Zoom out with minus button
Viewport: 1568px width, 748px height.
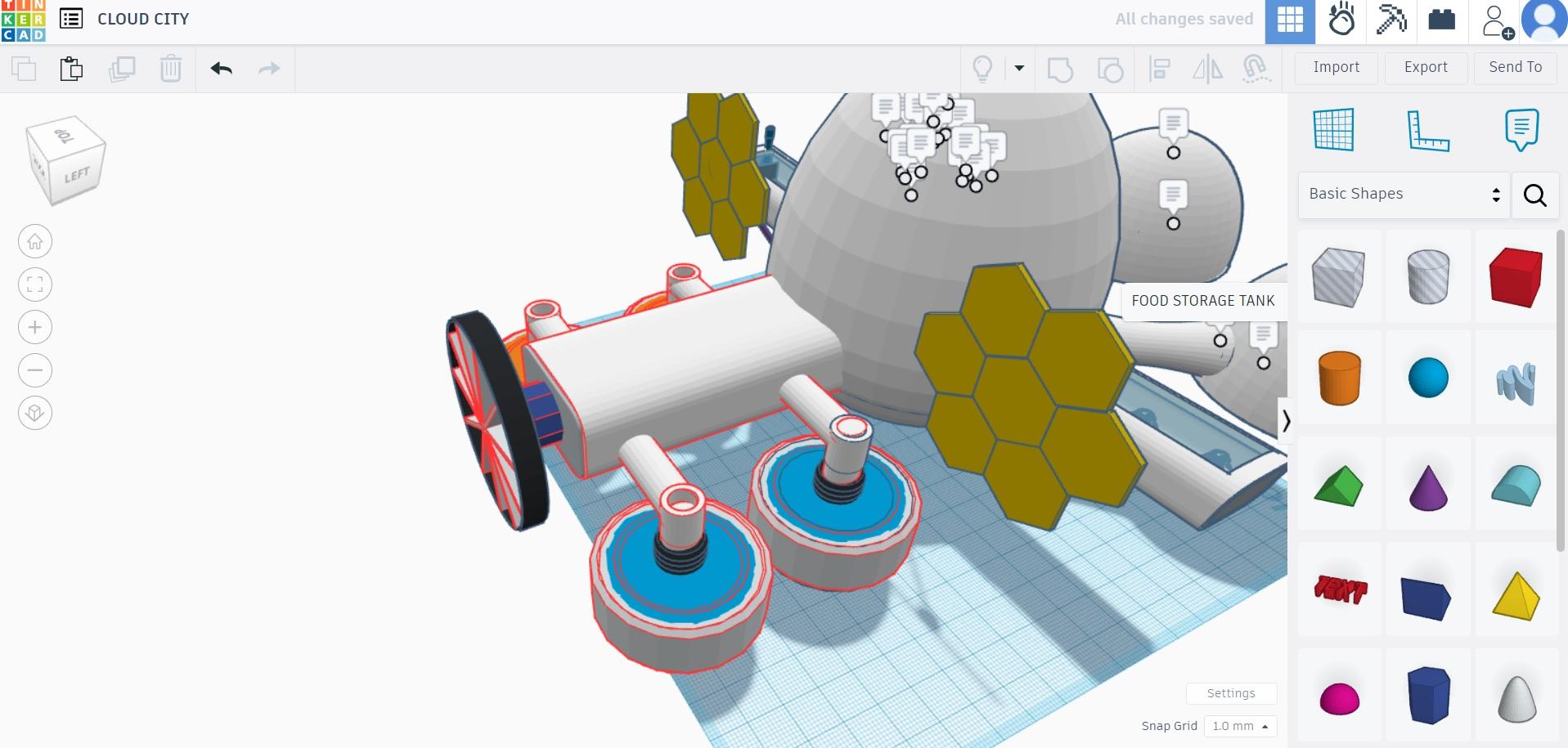click(x=35, y=370)
